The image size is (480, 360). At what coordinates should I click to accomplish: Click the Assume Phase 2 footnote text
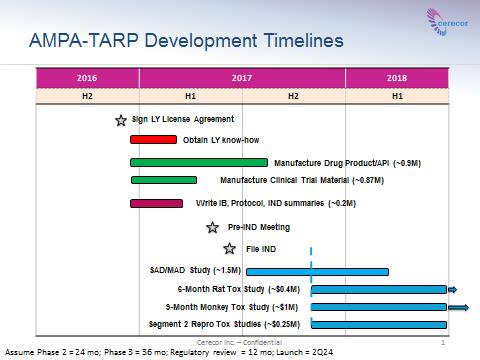point(169,352)
